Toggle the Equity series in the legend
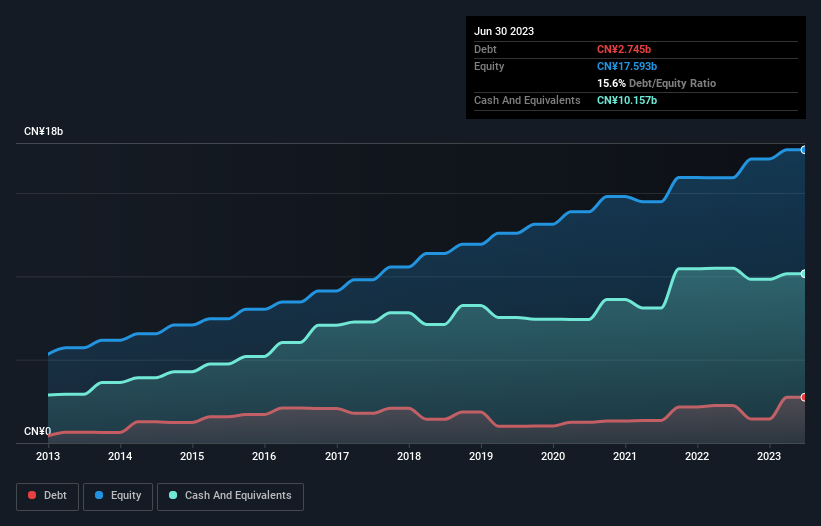Viewport: 821px width, 526px height. coord(118,496)
